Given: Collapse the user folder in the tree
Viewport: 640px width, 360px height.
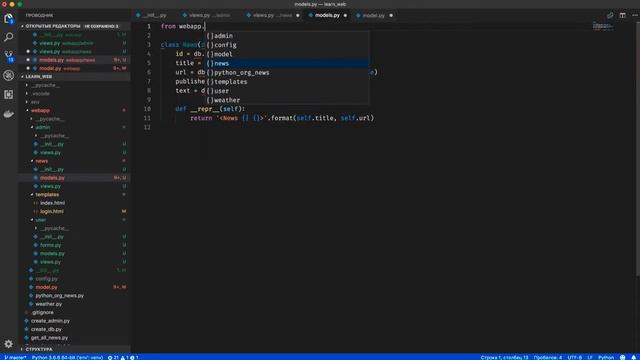Looking at the screenshot, I should point(75,220).
